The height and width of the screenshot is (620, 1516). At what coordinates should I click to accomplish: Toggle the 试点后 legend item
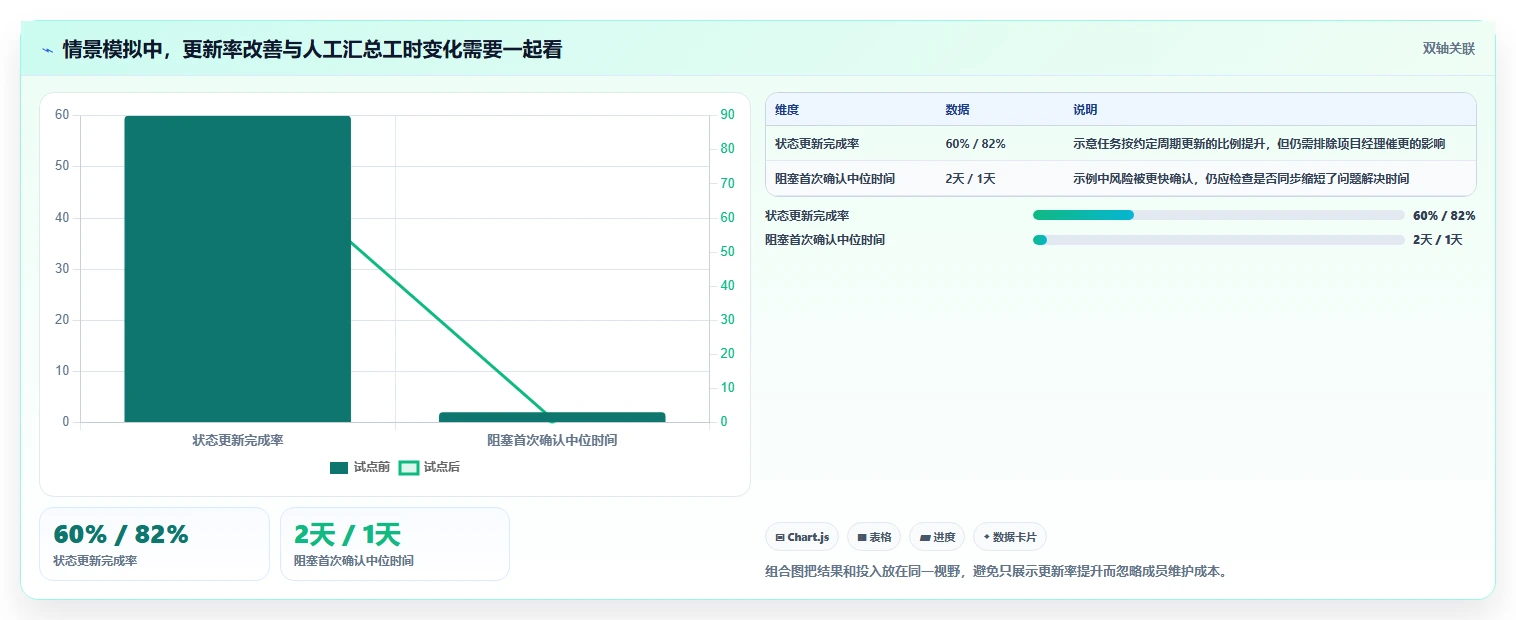[x=429, y=467]
